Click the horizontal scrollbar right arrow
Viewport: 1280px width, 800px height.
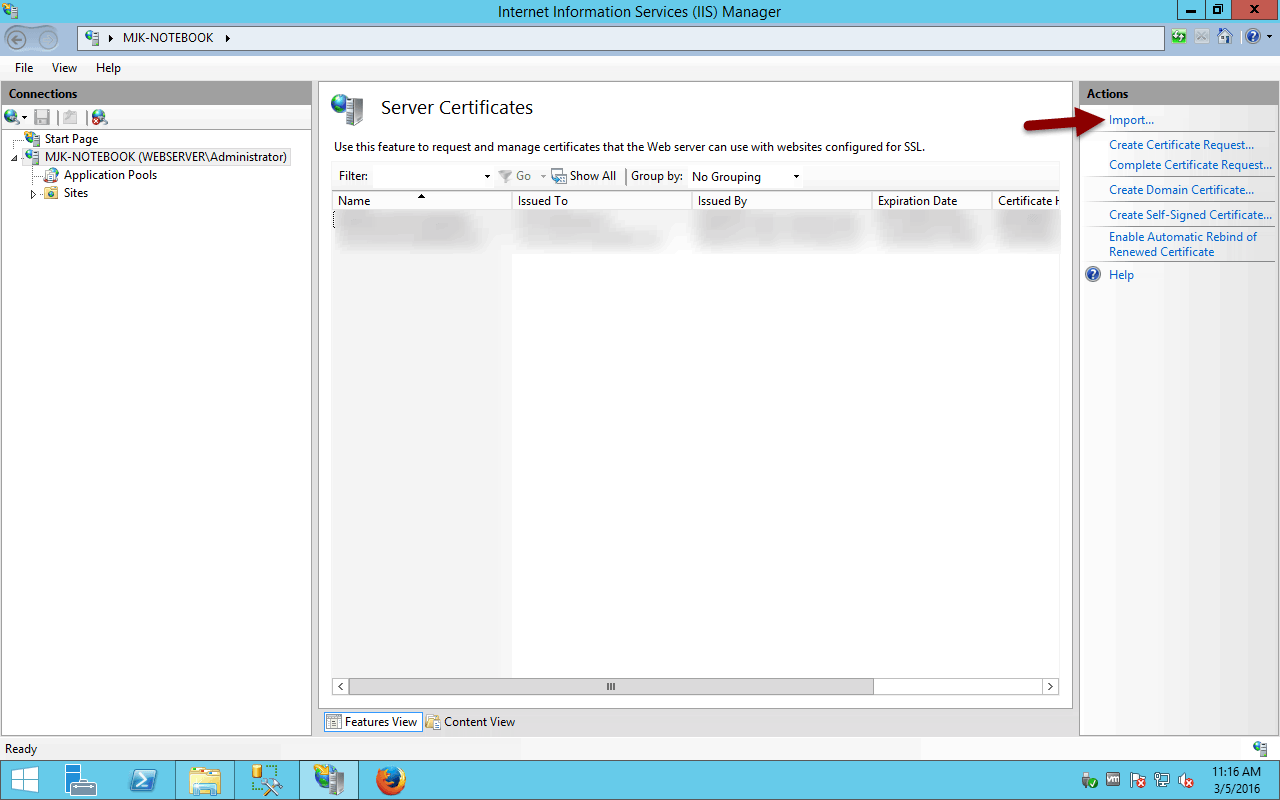tap(1050, 687)
